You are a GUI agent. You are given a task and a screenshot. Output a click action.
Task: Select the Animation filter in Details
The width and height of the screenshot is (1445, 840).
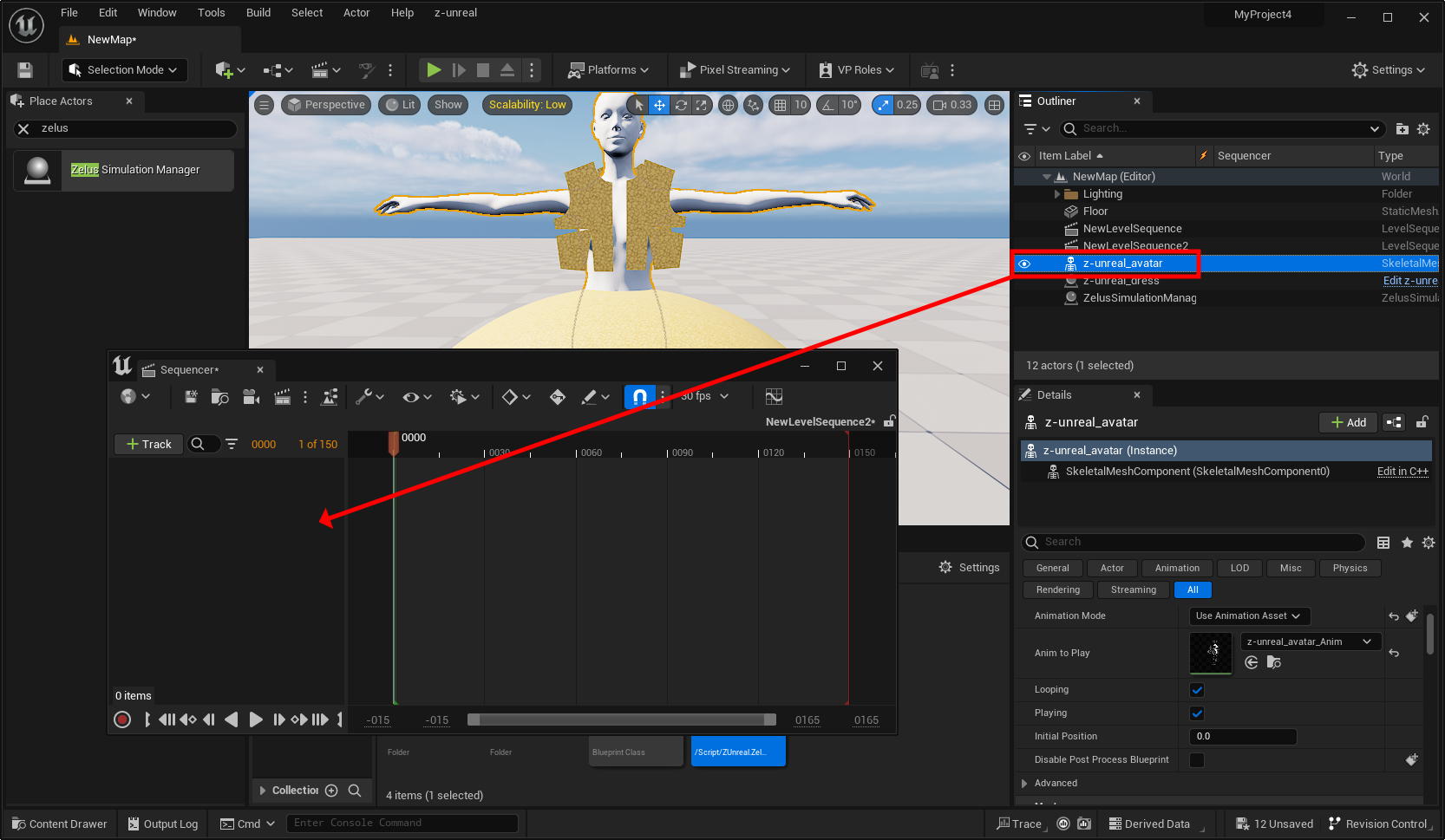(x=1177, y=569)
